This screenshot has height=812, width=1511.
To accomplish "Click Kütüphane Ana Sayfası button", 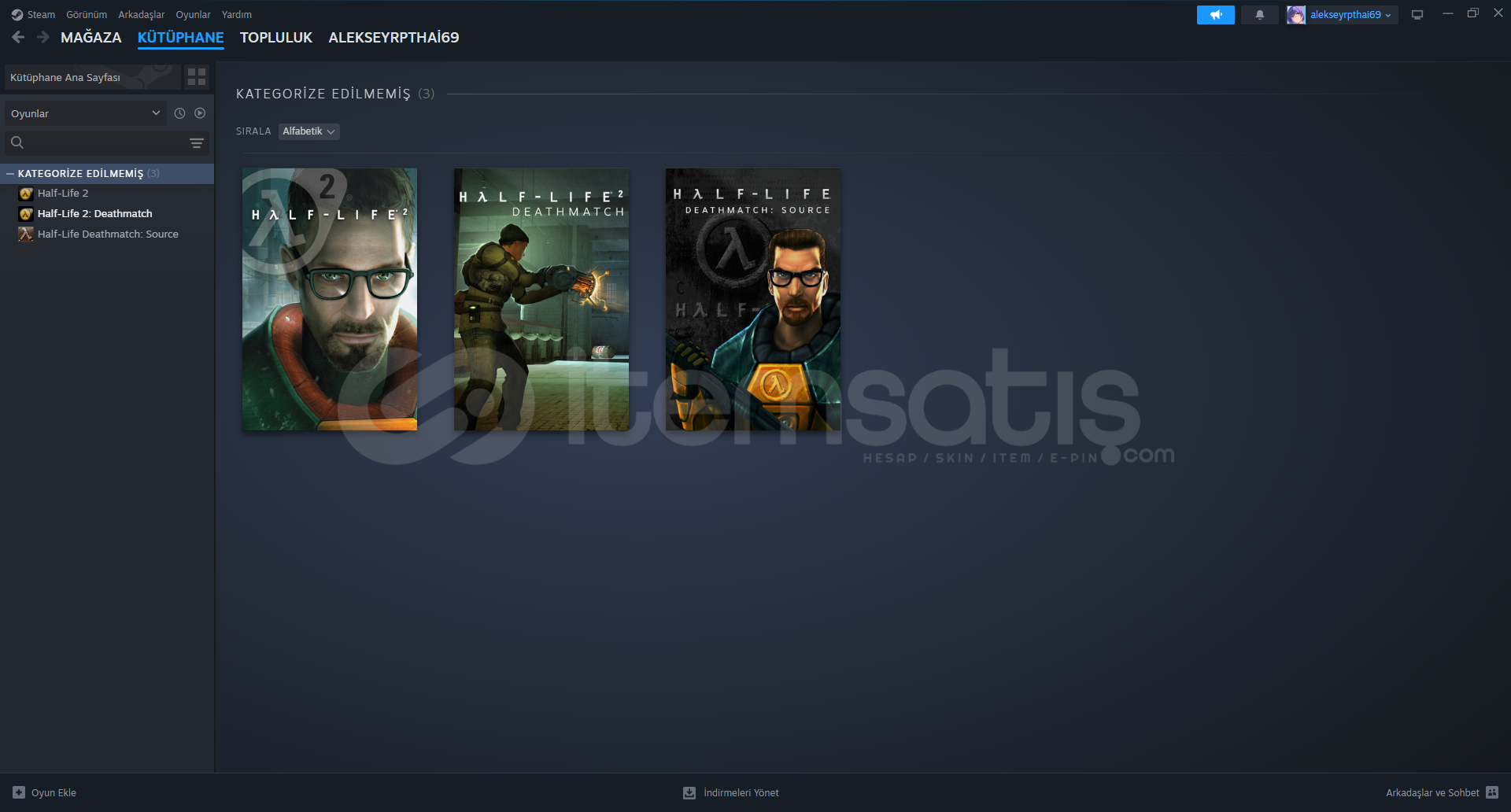I will coord(92,77).
